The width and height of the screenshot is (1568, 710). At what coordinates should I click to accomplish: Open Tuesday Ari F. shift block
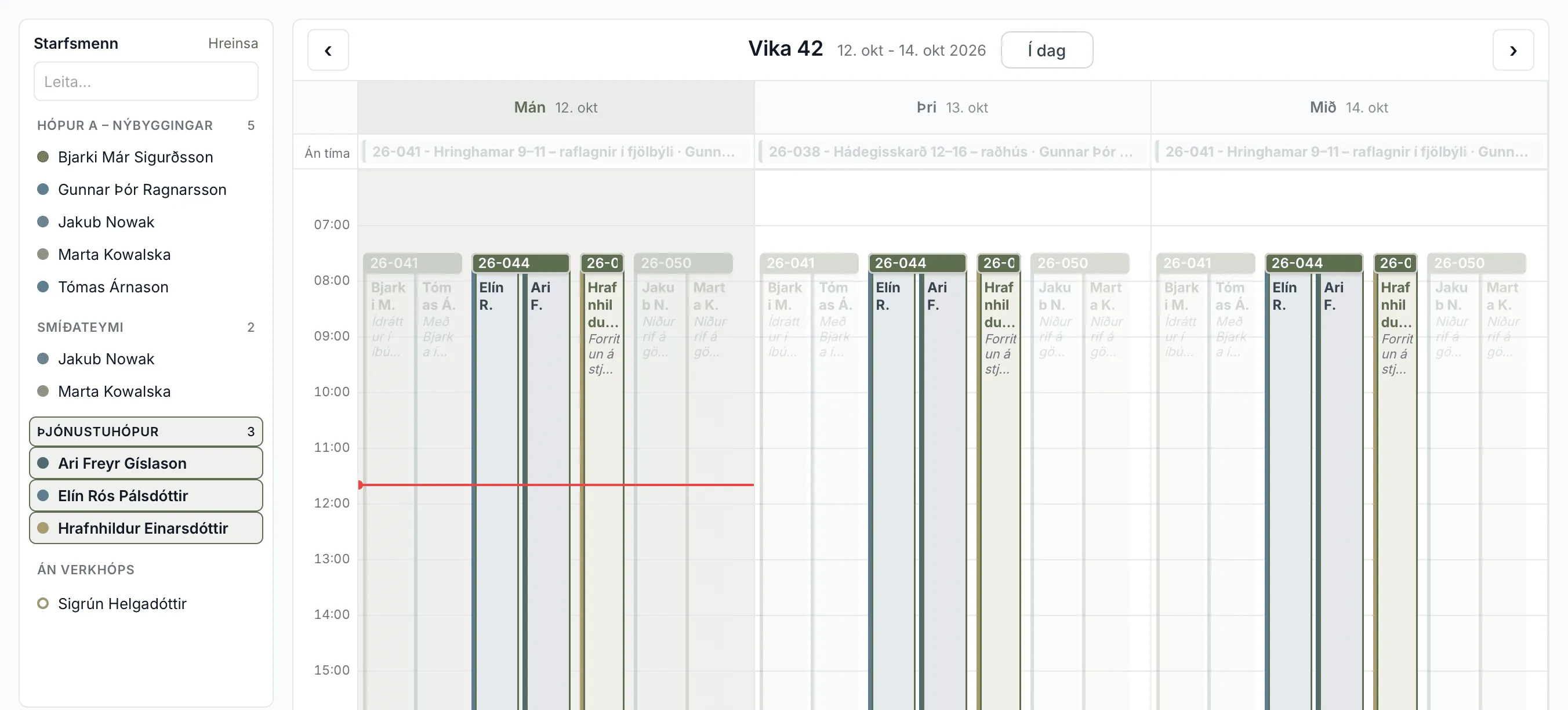tap(943, 491)
